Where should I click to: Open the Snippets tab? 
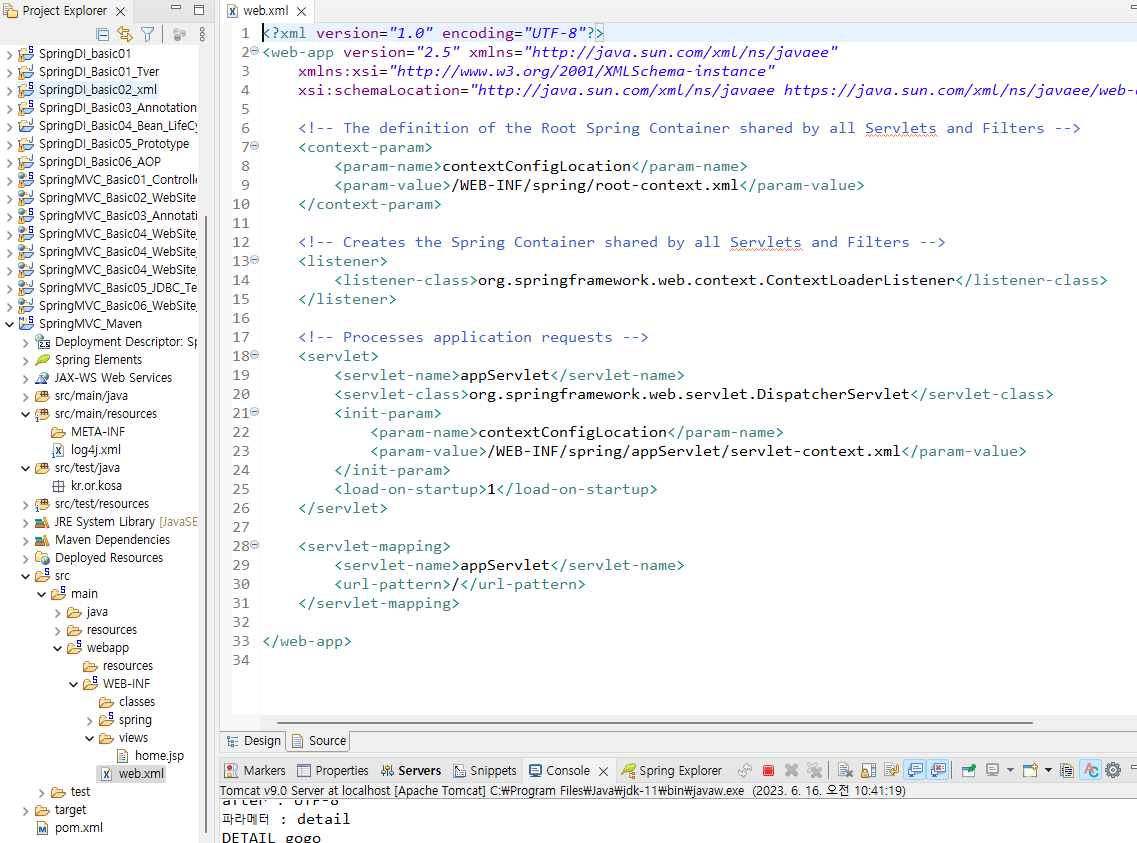485,771
